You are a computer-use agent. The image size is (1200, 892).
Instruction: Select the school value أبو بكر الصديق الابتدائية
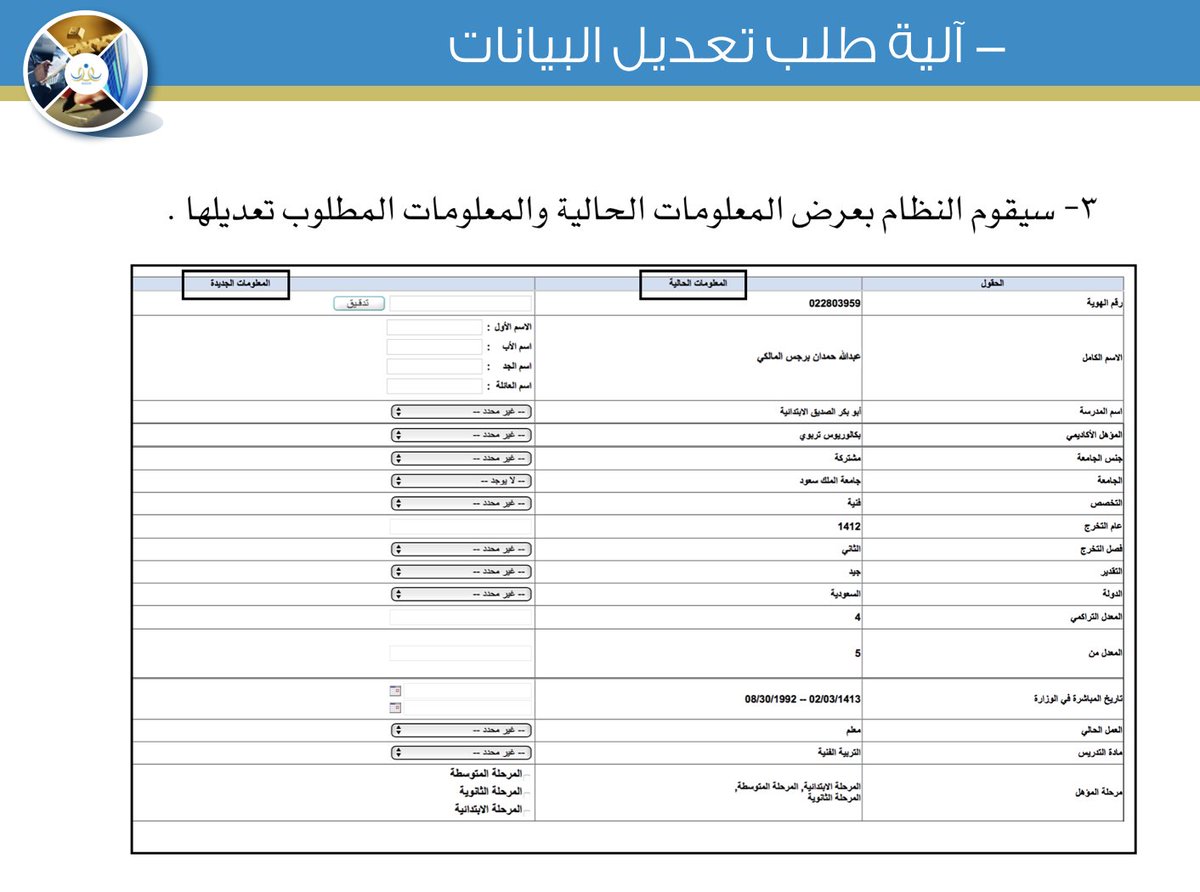820,411
